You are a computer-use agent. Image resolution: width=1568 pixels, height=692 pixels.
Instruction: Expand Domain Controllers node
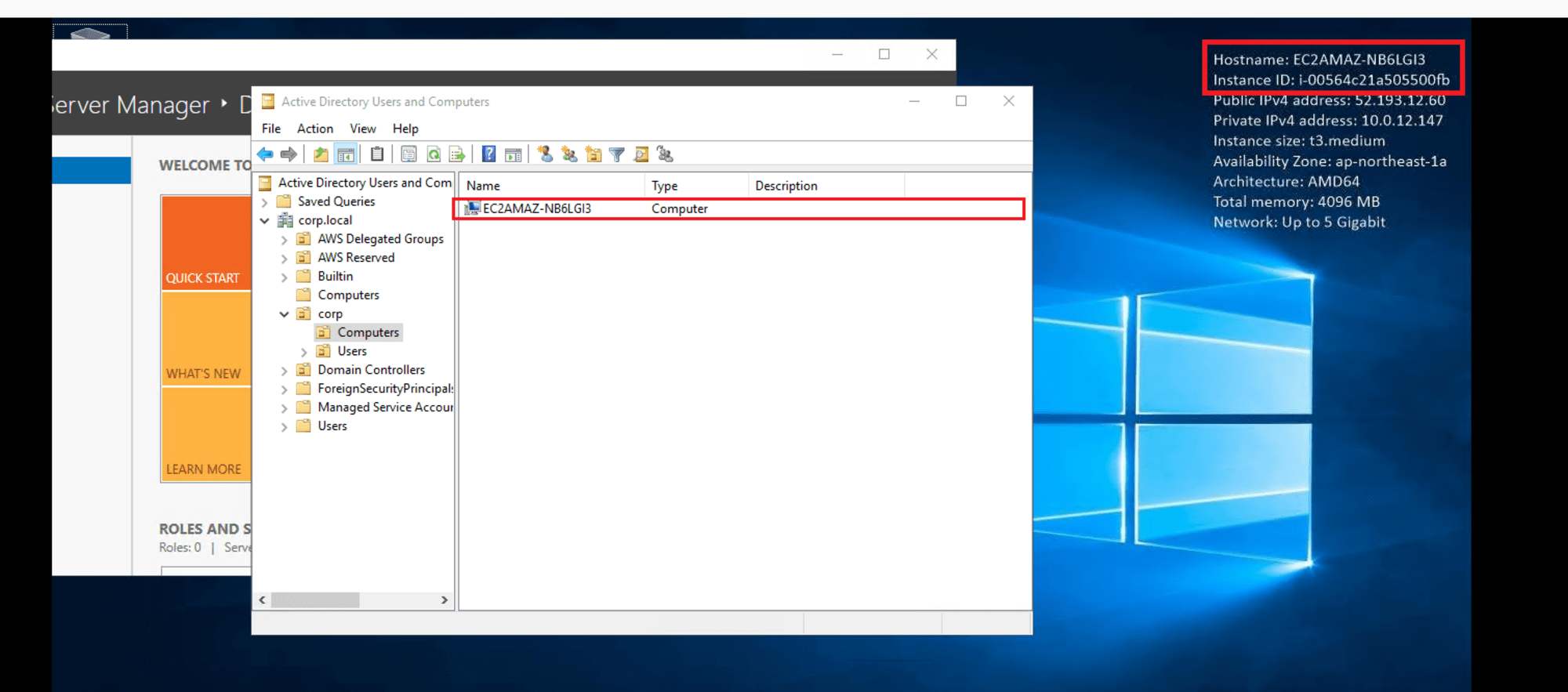click(285, 371)
